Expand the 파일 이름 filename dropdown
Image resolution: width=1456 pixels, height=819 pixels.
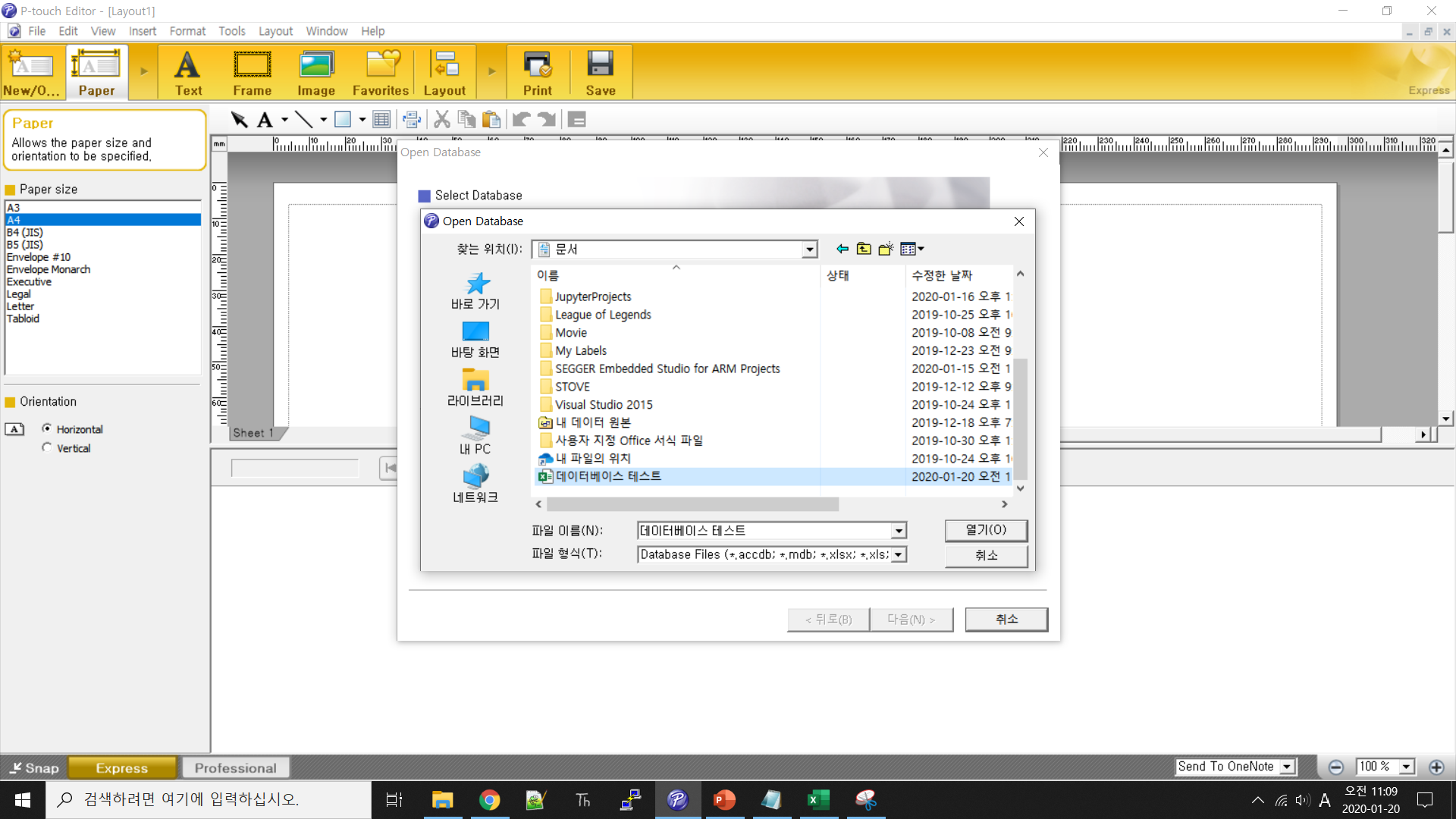(x=899, y=531)
